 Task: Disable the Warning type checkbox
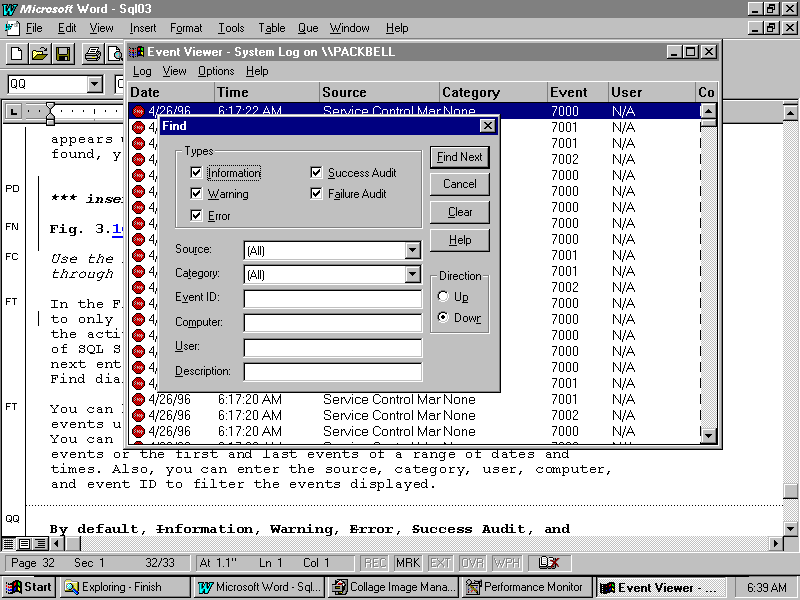click(x=196, y=194)
